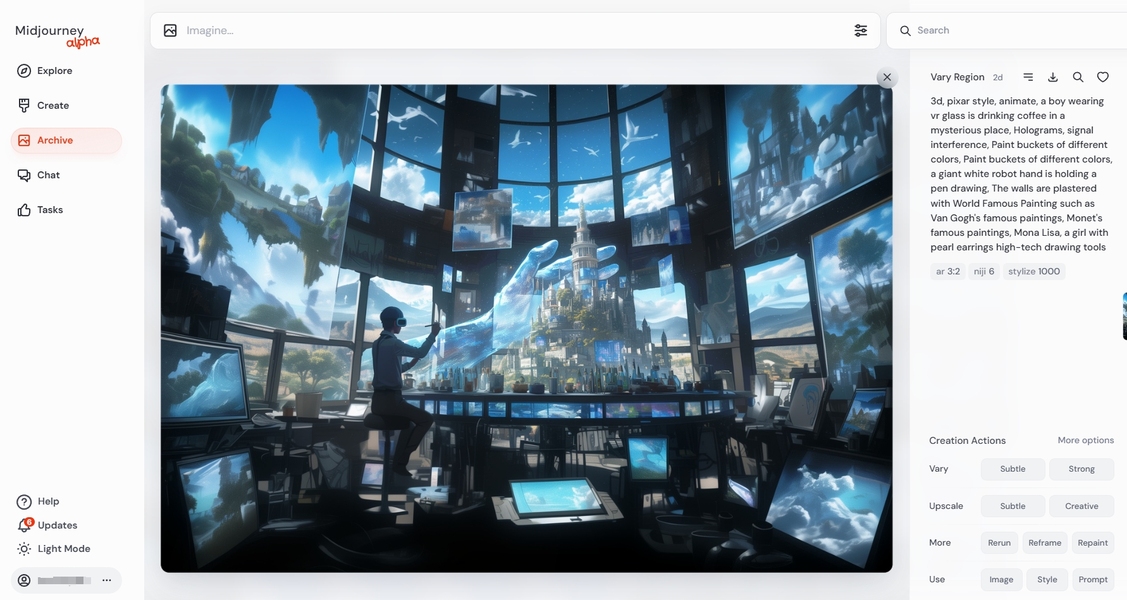The height and width of the screenshot is (600, 1127).
Task: Click the Reframe button
Action: (1044, 543)
